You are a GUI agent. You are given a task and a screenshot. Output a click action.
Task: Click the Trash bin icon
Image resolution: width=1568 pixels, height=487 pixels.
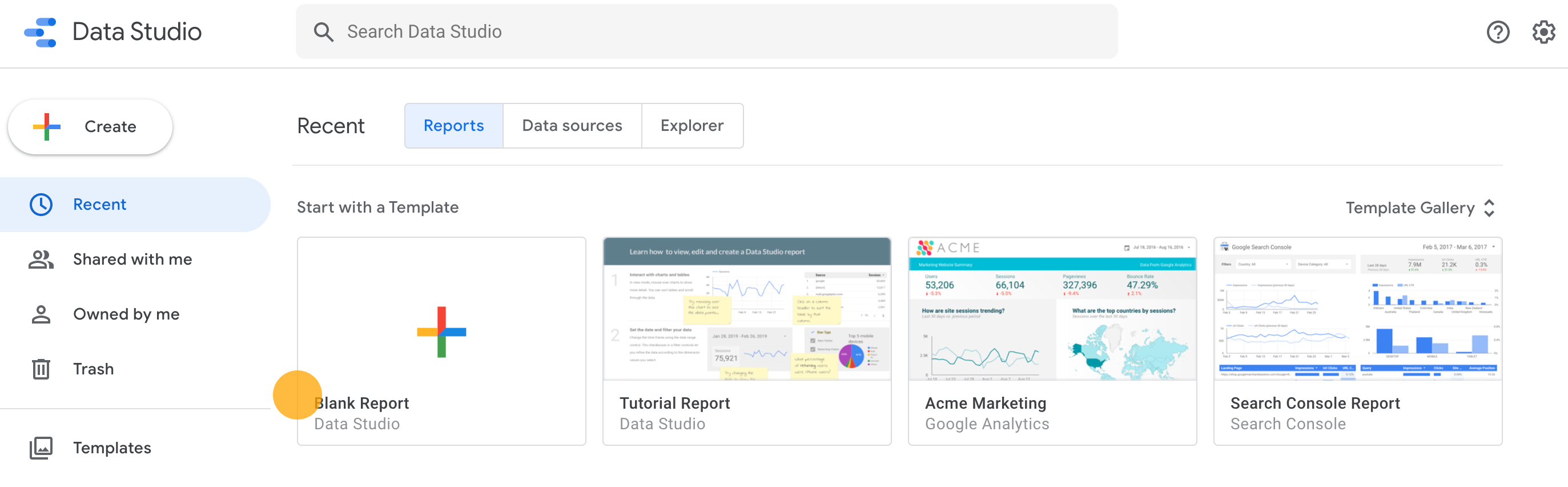pyautogui.click(x=41, y=369)
